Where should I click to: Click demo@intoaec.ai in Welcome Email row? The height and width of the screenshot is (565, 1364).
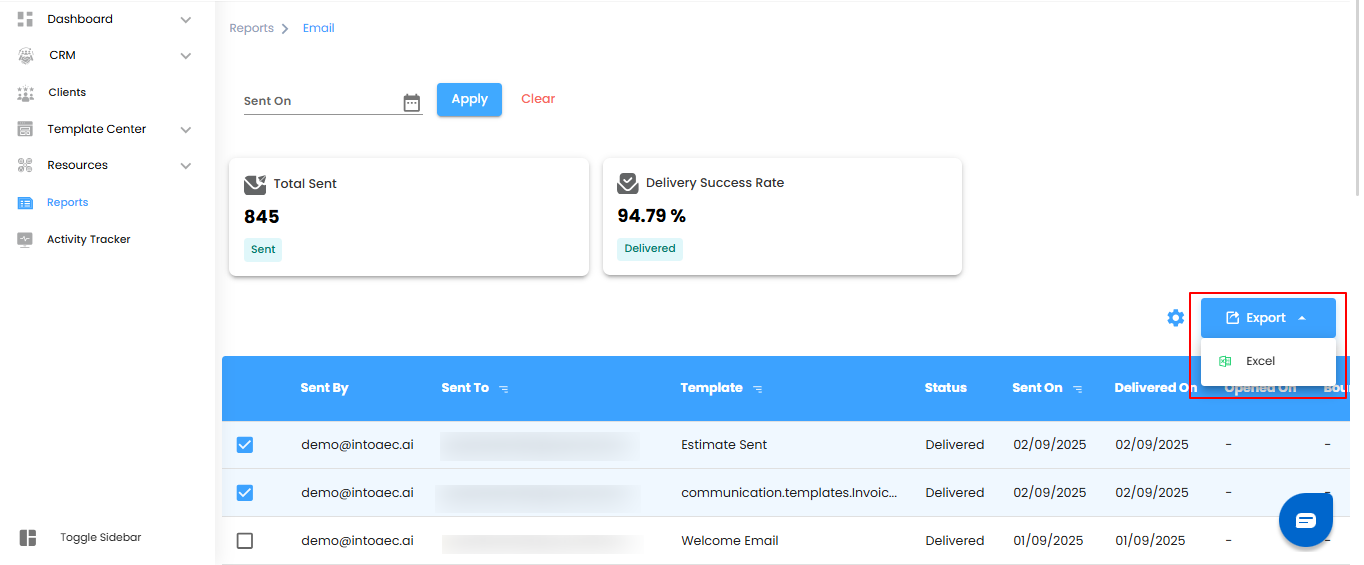tap(357, 541)
